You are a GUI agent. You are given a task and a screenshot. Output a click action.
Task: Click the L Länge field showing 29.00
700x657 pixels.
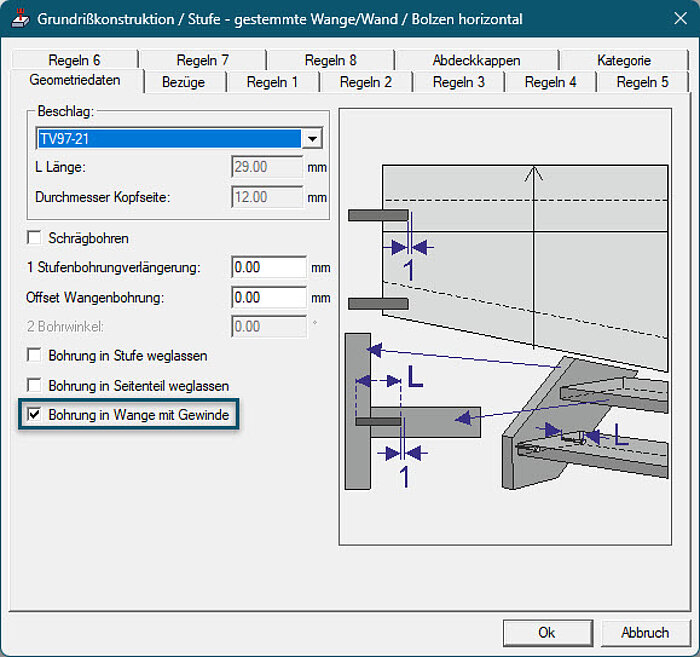click(x=267, y=167)
